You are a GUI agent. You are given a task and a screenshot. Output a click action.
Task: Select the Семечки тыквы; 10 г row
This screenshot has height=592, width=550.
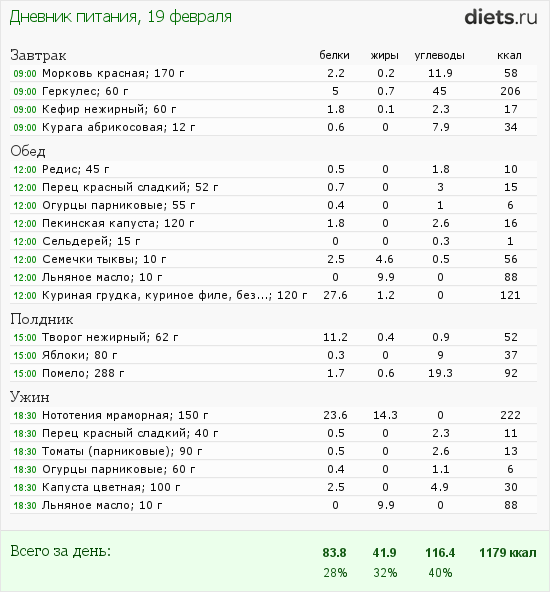[273, 259]
